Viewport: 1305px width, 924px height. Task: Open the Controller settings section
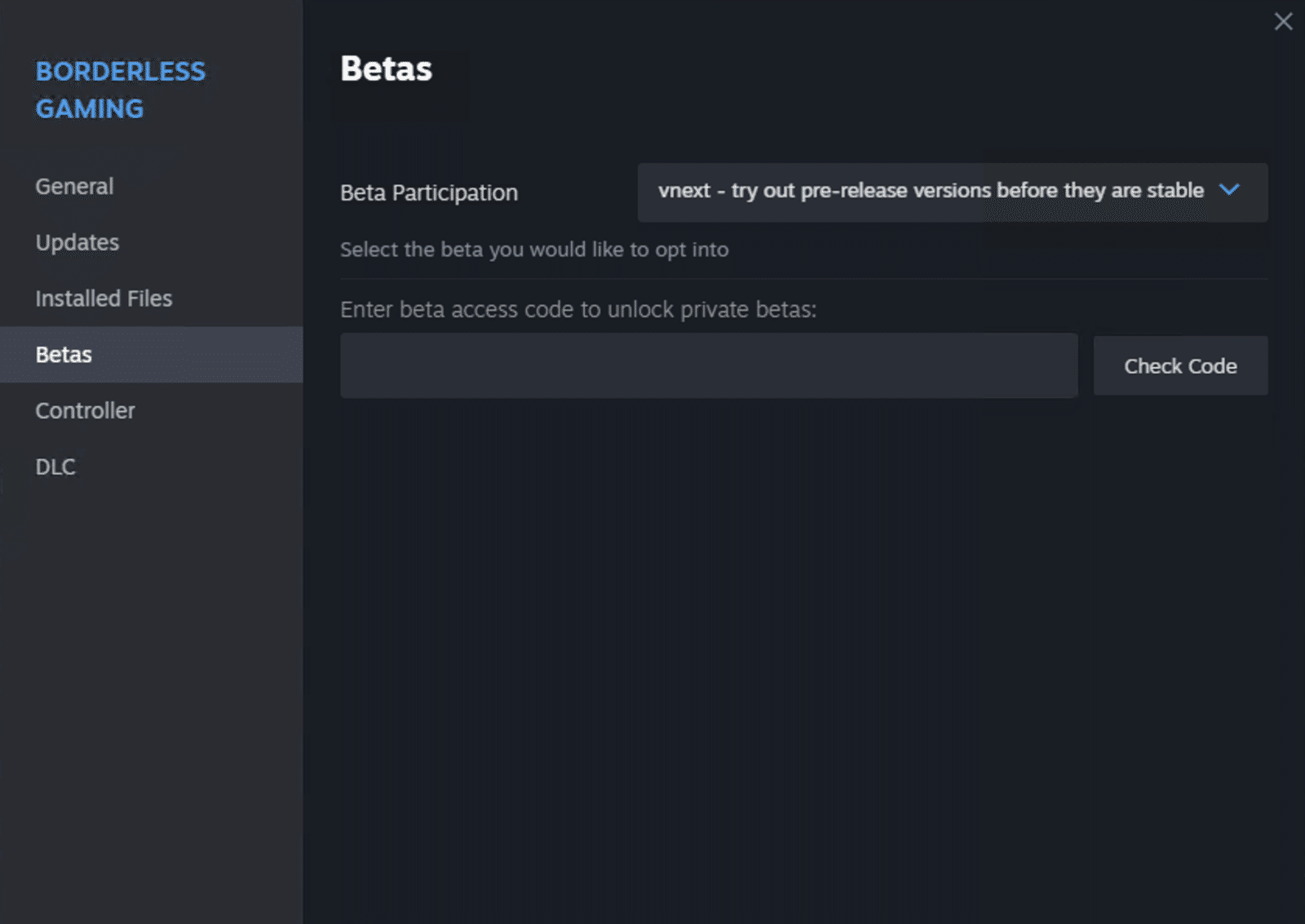(x=151, y=411)
